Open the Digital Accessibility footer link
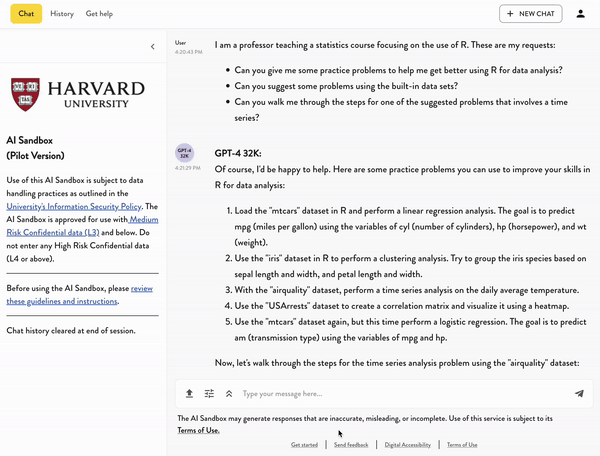Screen dimensions: 600x456 (408, 444)
